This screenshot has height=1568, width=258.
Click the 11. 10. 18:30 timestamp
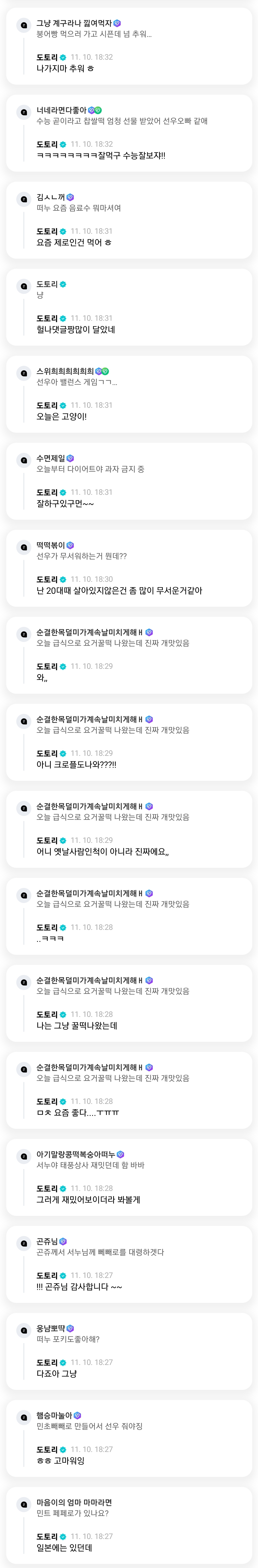click(x=92, y=579)
